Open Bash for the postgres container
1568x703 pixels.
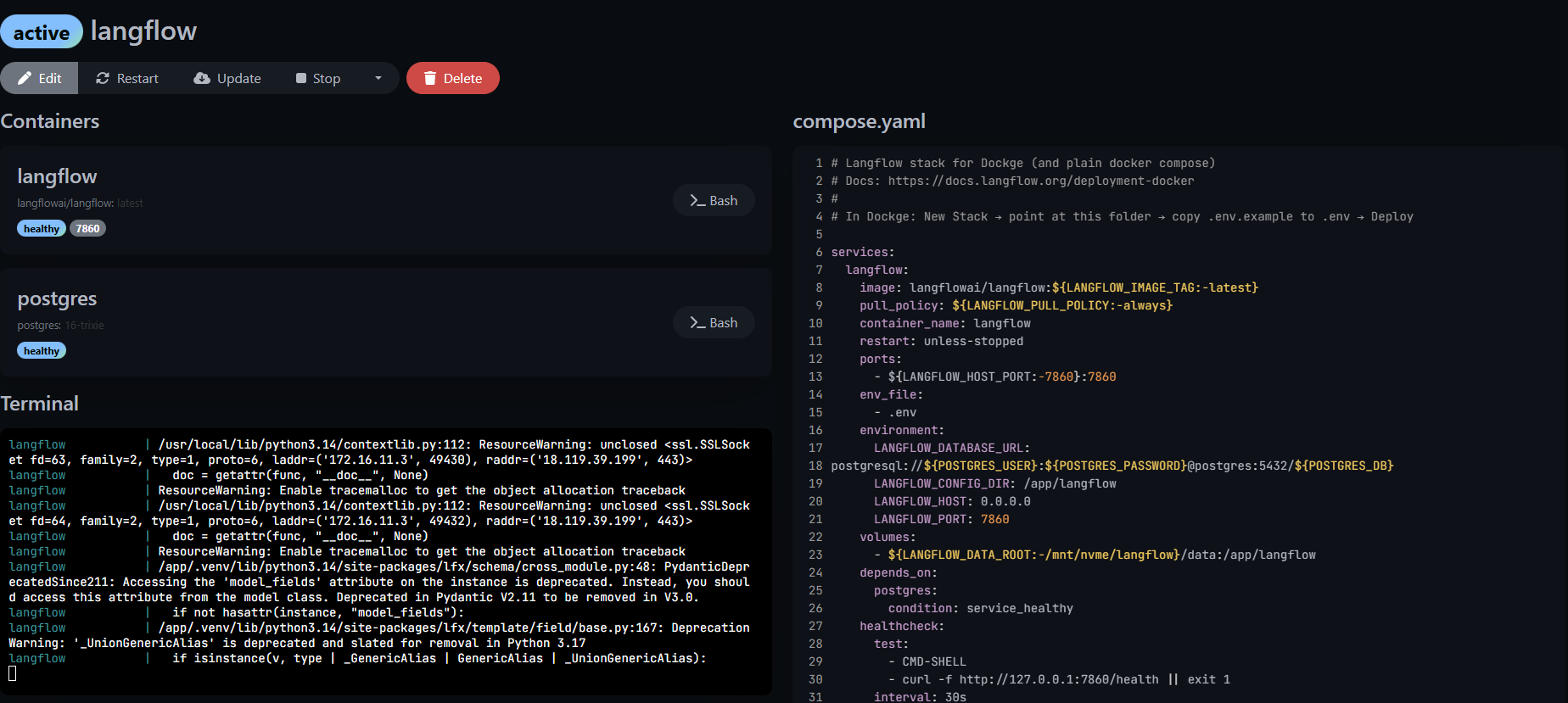pos(714,322)
